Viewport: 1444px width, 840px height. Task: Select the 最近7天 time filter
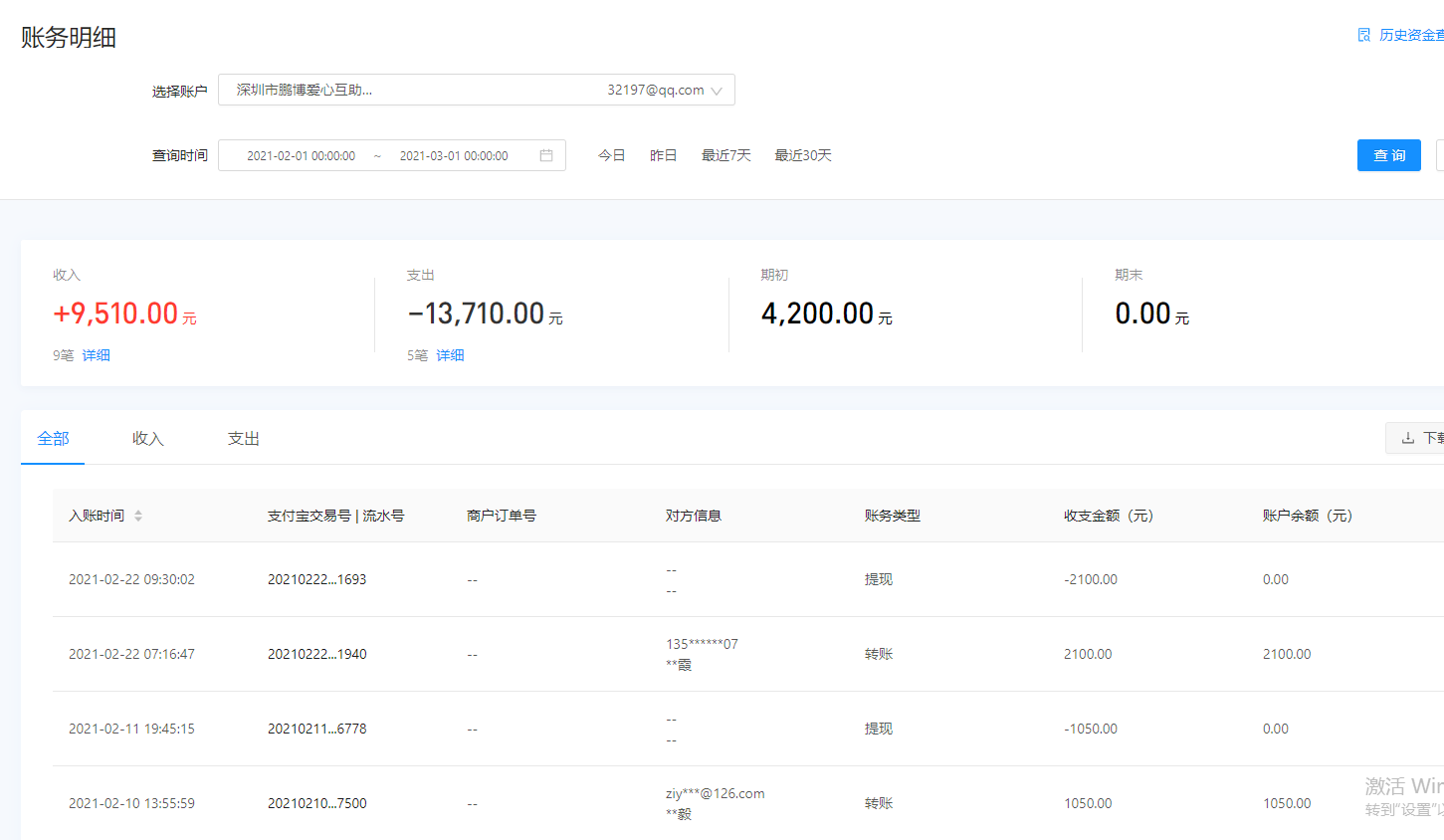click(x=725, y=155)
